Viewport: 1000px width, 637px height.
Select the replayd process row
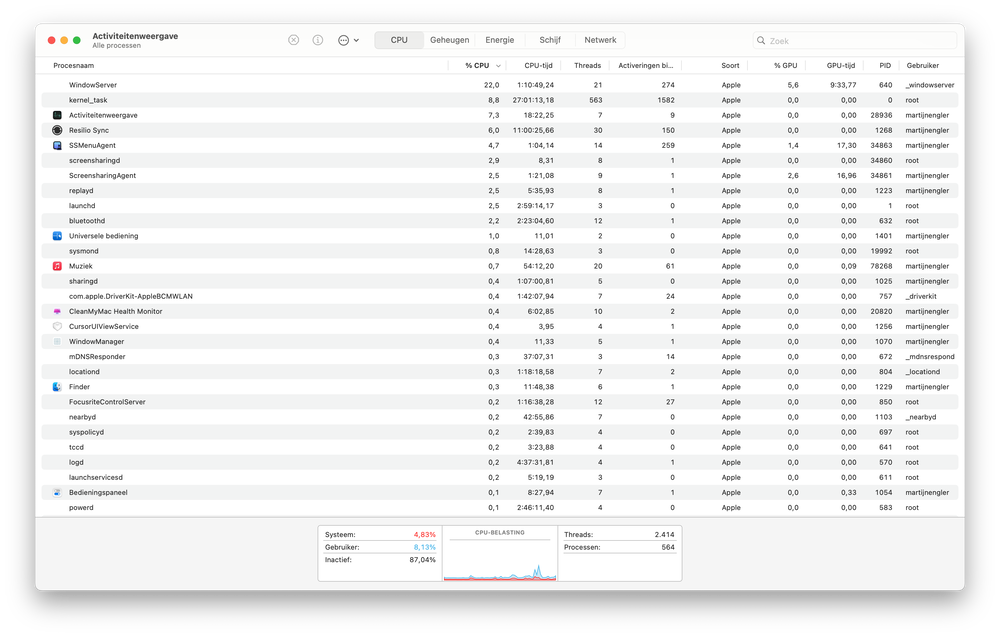499,191
